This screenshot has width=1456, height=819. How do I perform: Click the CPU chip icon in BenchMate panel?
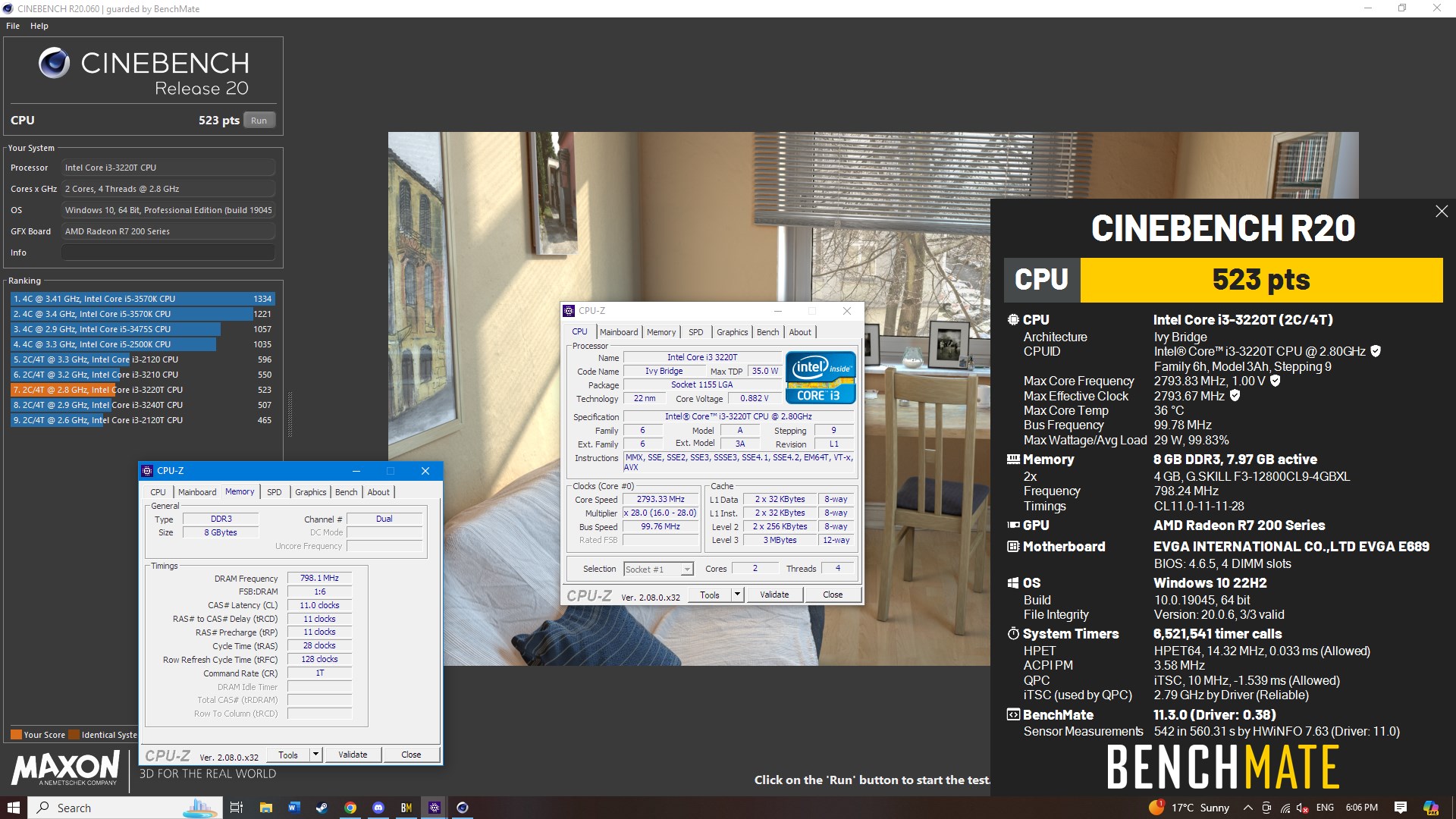[x=1012, y=320]
